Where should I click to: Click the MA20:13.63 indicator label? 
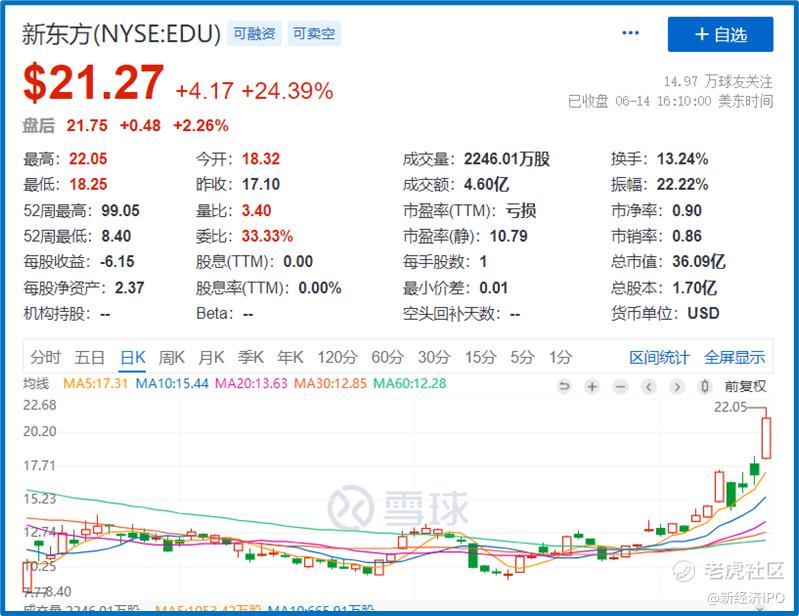pos(251,383)
